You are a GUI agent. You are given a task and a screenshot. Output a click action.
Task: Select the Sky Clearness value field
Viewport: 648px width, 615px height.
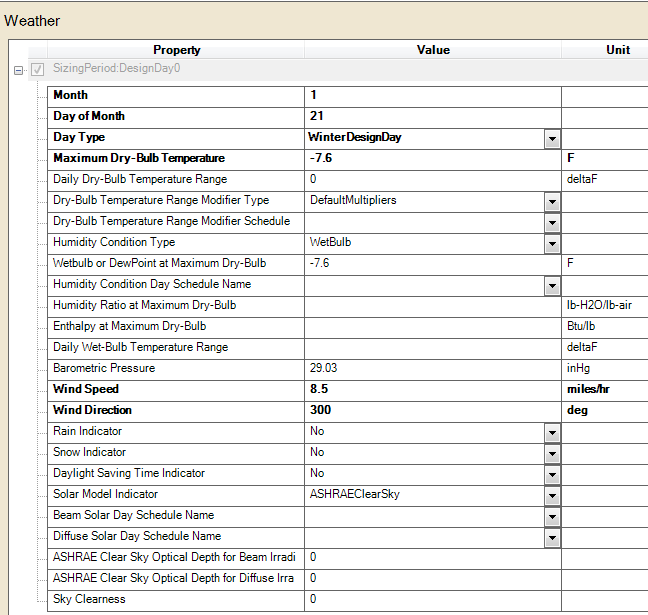click(x=433, y=601)
